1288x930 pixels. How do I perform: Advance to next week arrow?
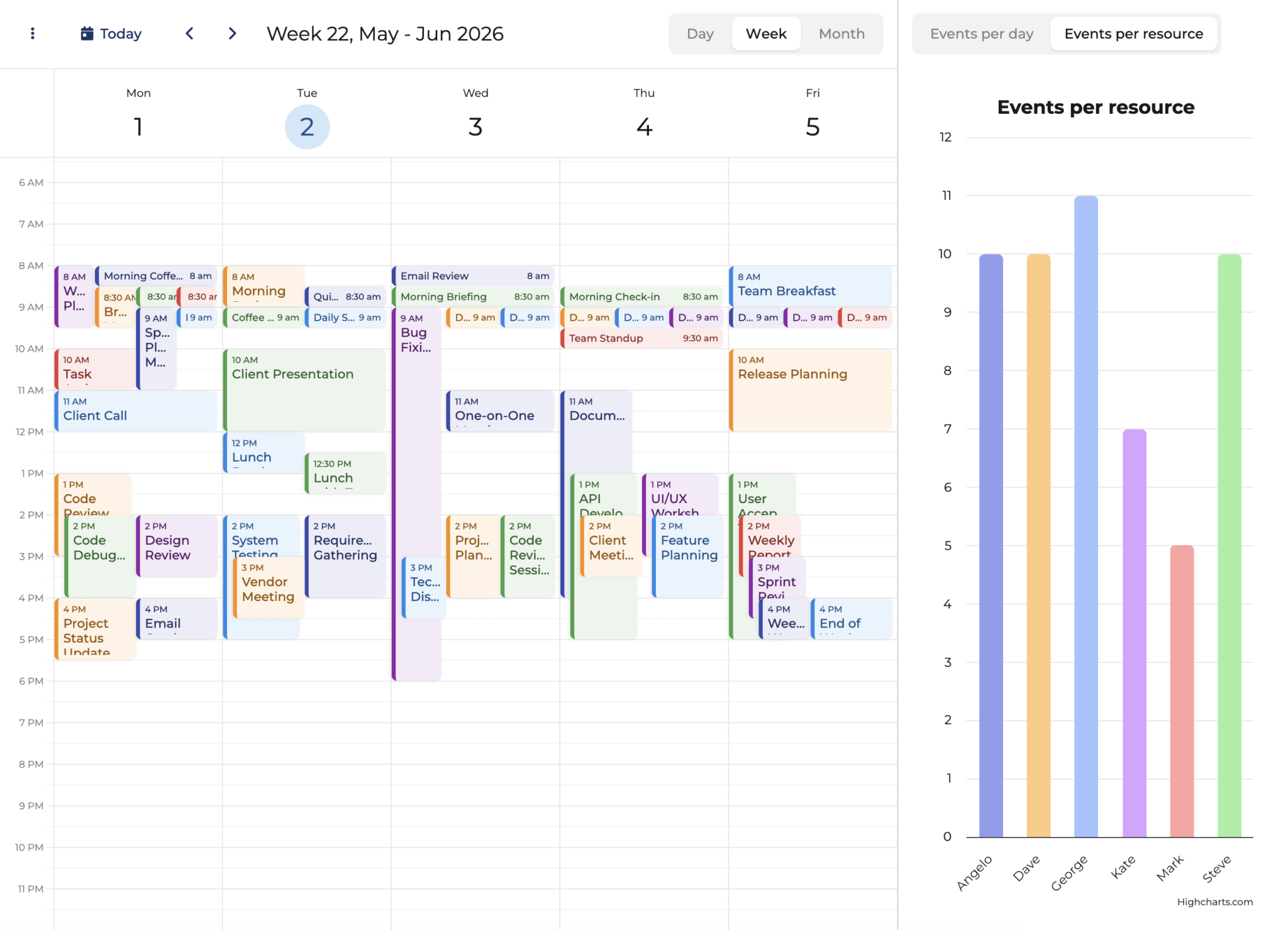tap(232, 33)
